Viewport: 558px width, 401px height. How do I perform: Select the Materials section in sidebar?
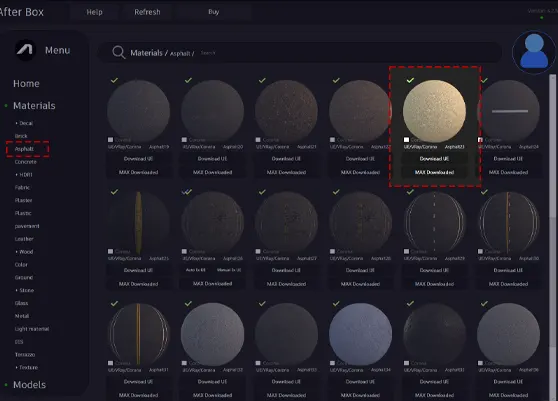[x=34, y=106]
